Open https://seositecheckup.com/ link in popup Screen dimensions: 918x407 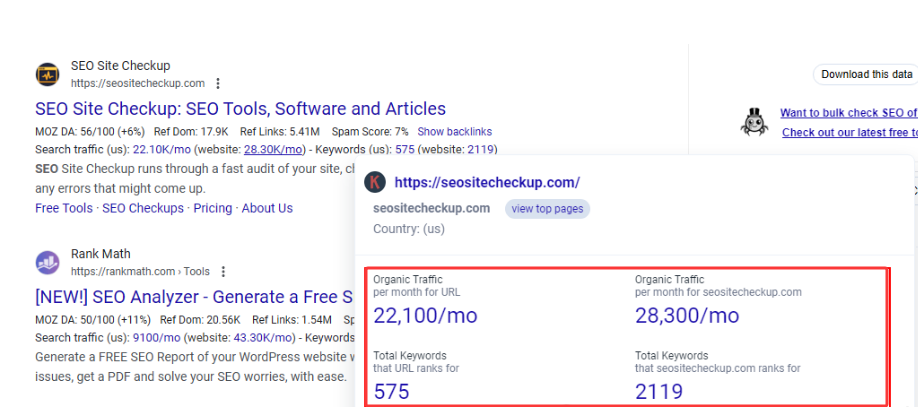[487, 182]
